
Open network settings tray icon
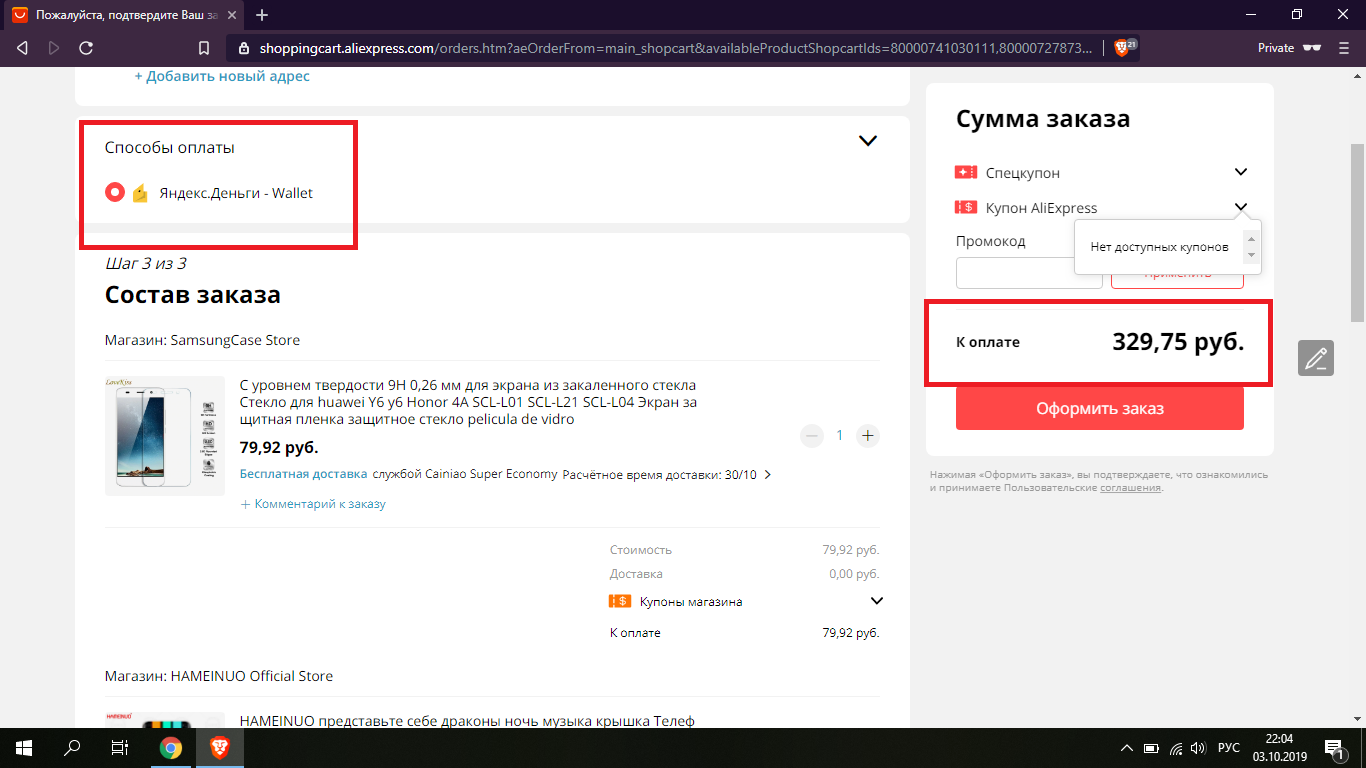click(x=1175, y=748)
